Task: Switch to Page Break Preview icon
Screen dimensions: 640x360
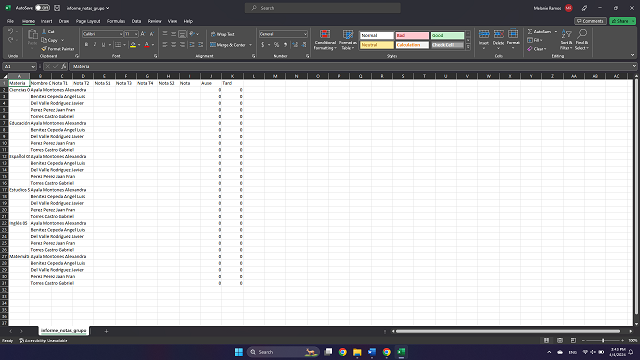Action: coord(573,340)
